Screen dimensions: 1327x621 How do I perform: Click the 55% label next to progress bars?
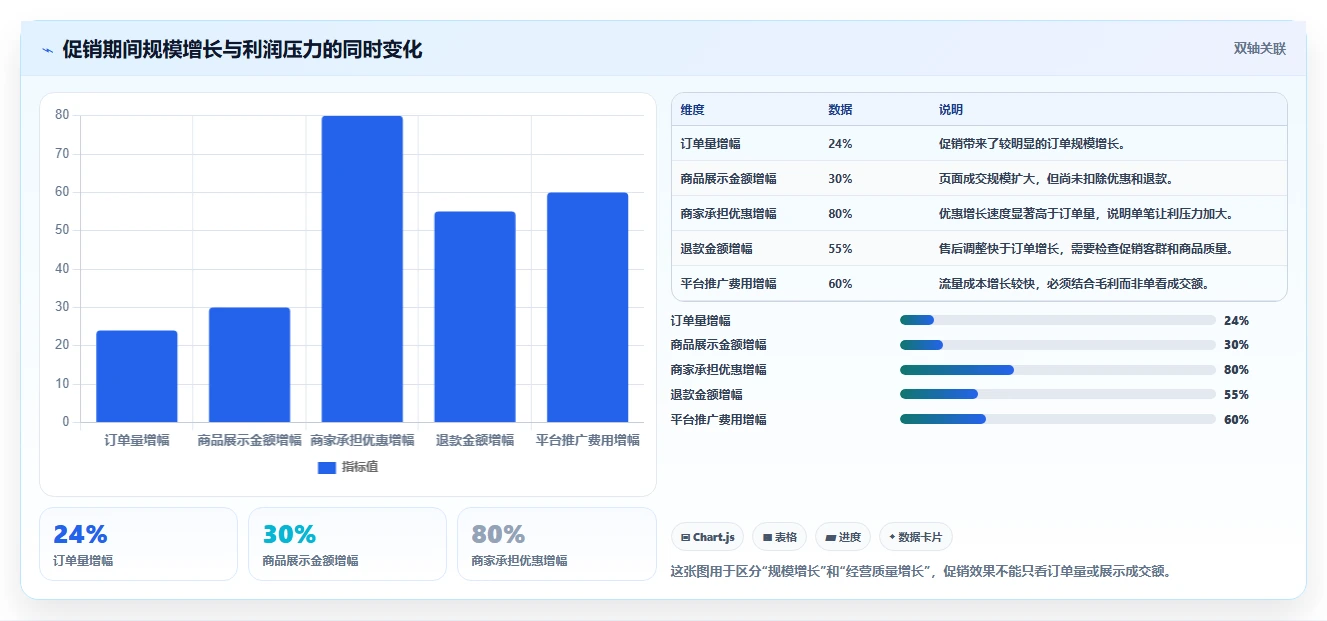coord(1236,395)
